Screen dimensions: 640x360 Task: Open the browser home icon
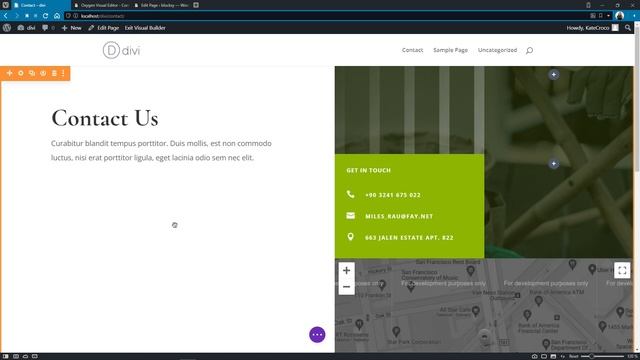click(x=57, y=16)
